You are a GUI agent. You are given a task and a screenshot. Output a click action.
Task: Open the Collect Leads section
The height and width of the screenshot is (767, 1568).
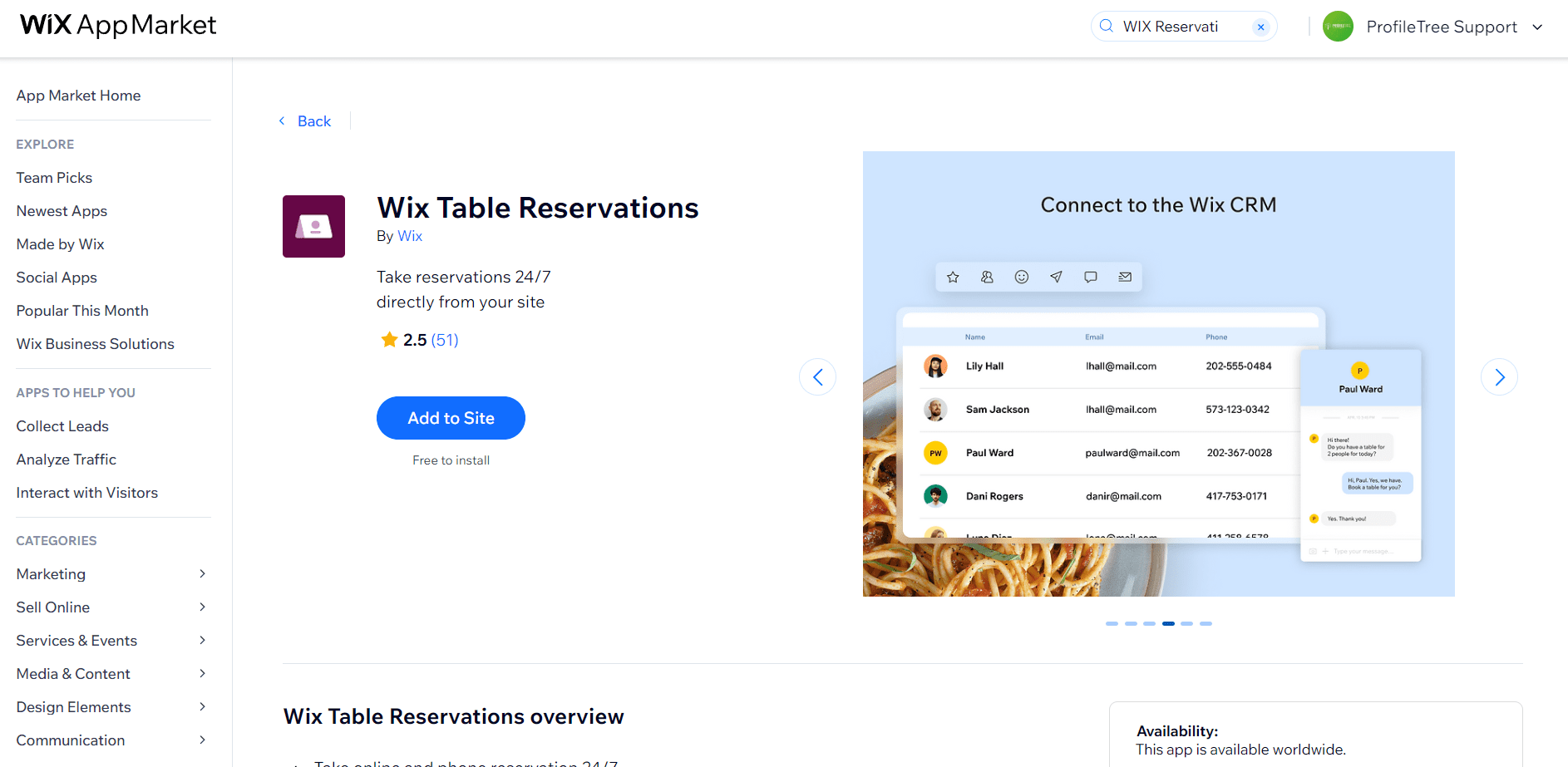pos(62,426)
